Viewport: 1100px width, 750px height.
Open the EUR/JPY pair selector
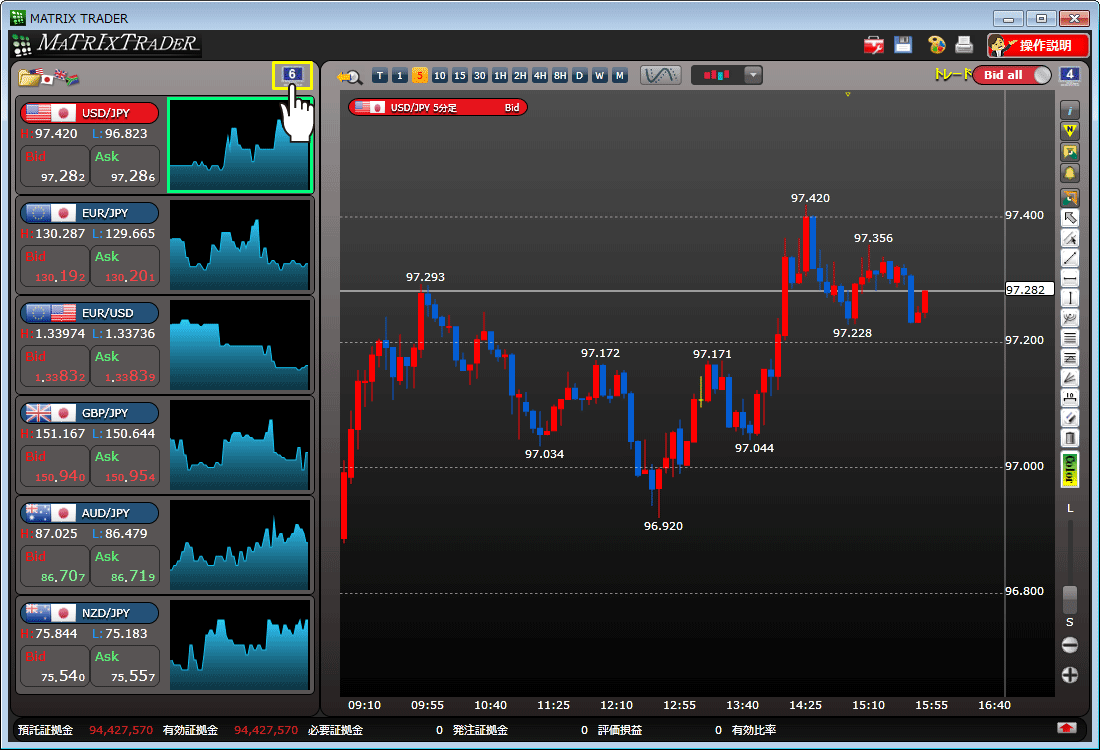[90, 213]
